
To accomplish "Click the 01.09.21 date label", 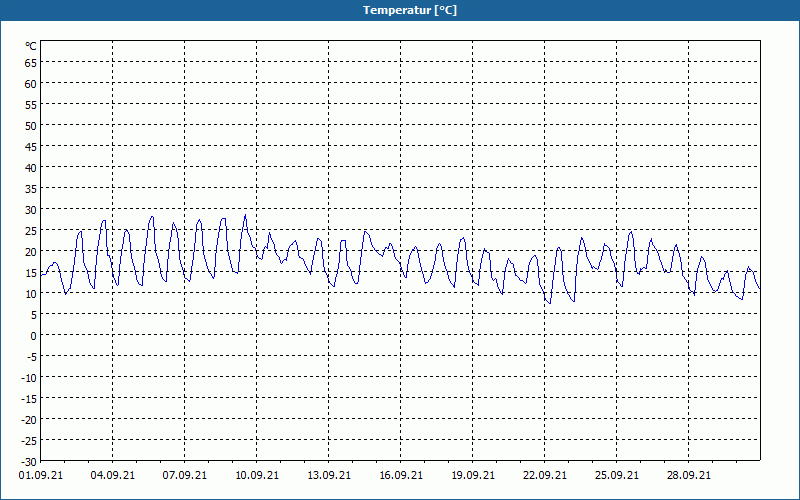I will coord(41,476).
